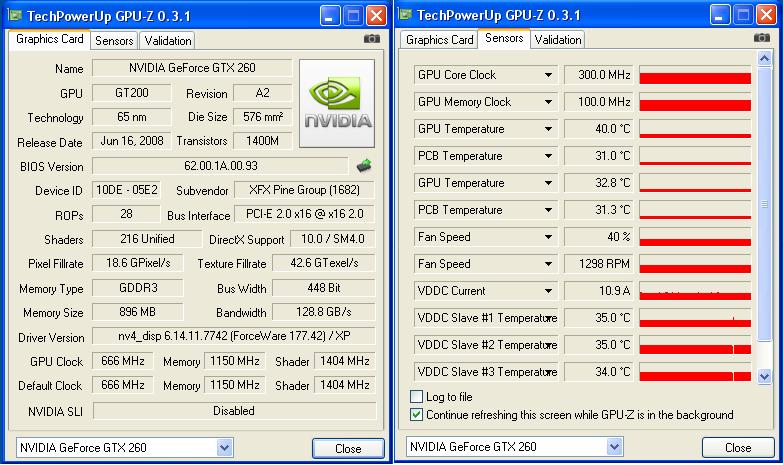Open GPU selector combo in Sensors window
This screenshot has height=465, width=783.
pyautogui.click(x=614, y=447)
